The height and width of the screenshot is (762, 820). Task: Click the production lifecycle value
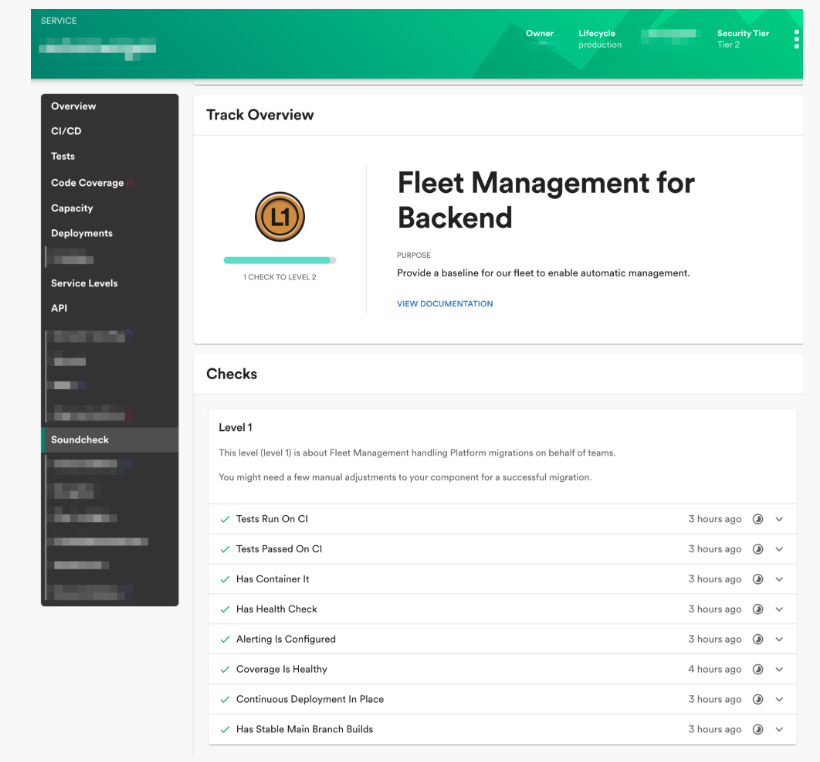[x=600, y=45]
